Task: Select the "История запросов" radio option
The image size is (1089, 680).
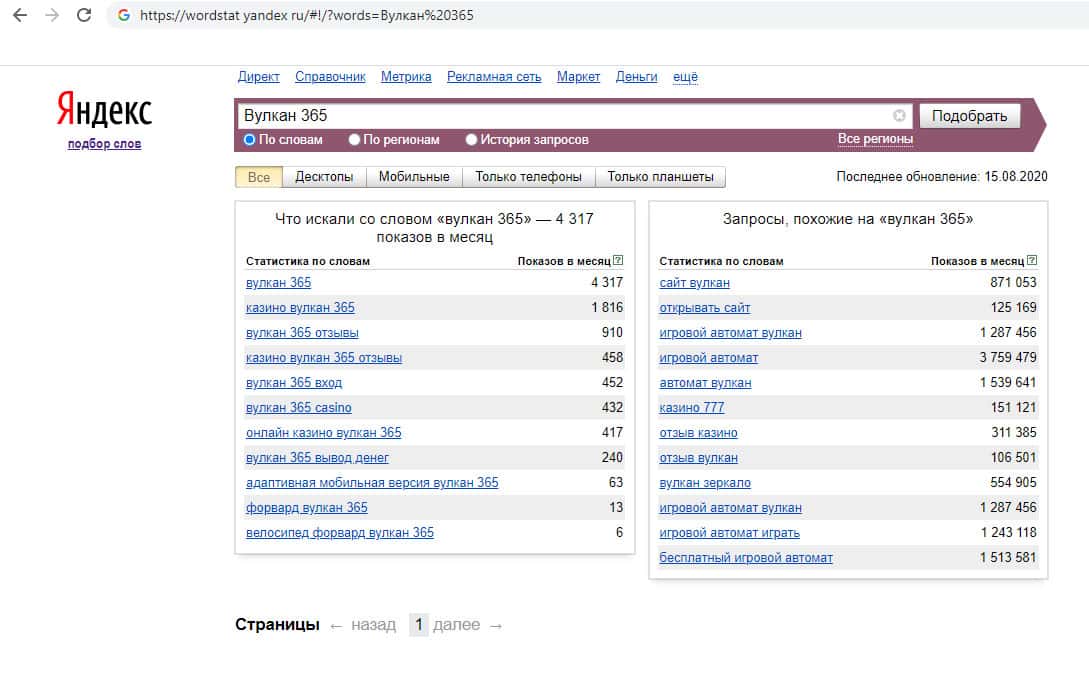Action: 471,140
